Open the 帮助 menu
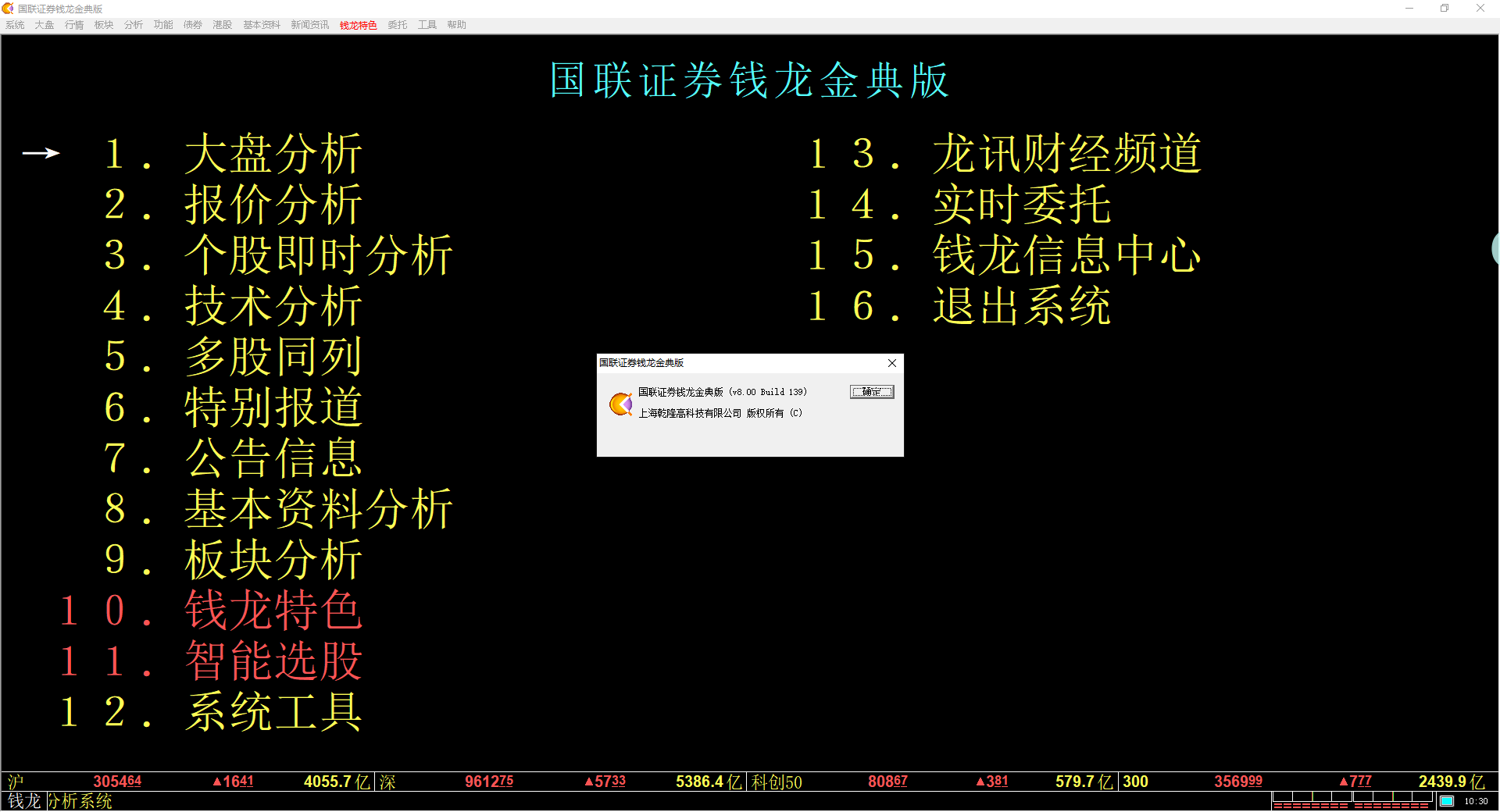 [457, 25]
